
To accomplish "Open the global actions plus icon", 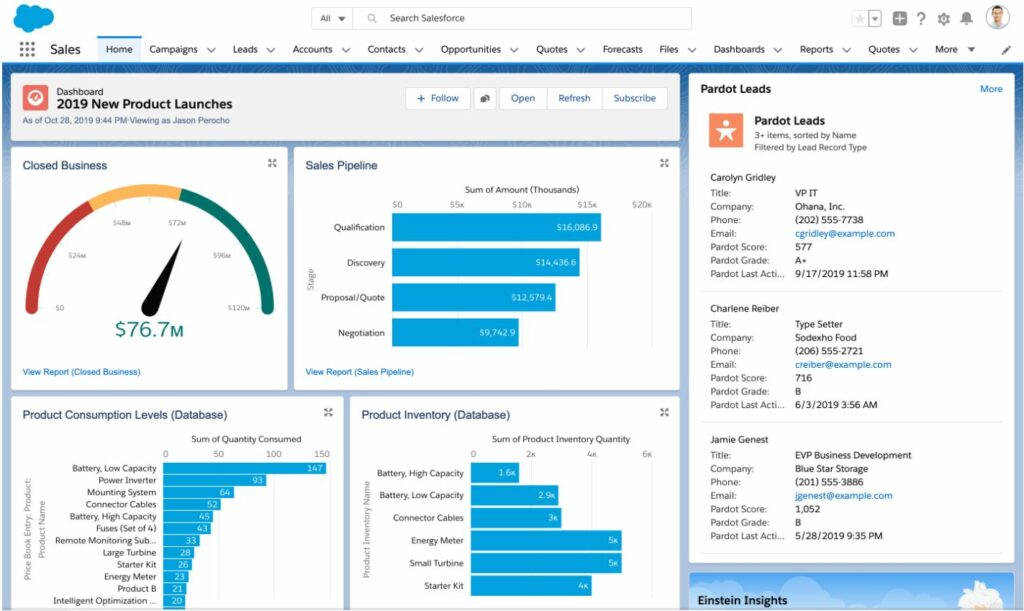I will tap(899, 18).
